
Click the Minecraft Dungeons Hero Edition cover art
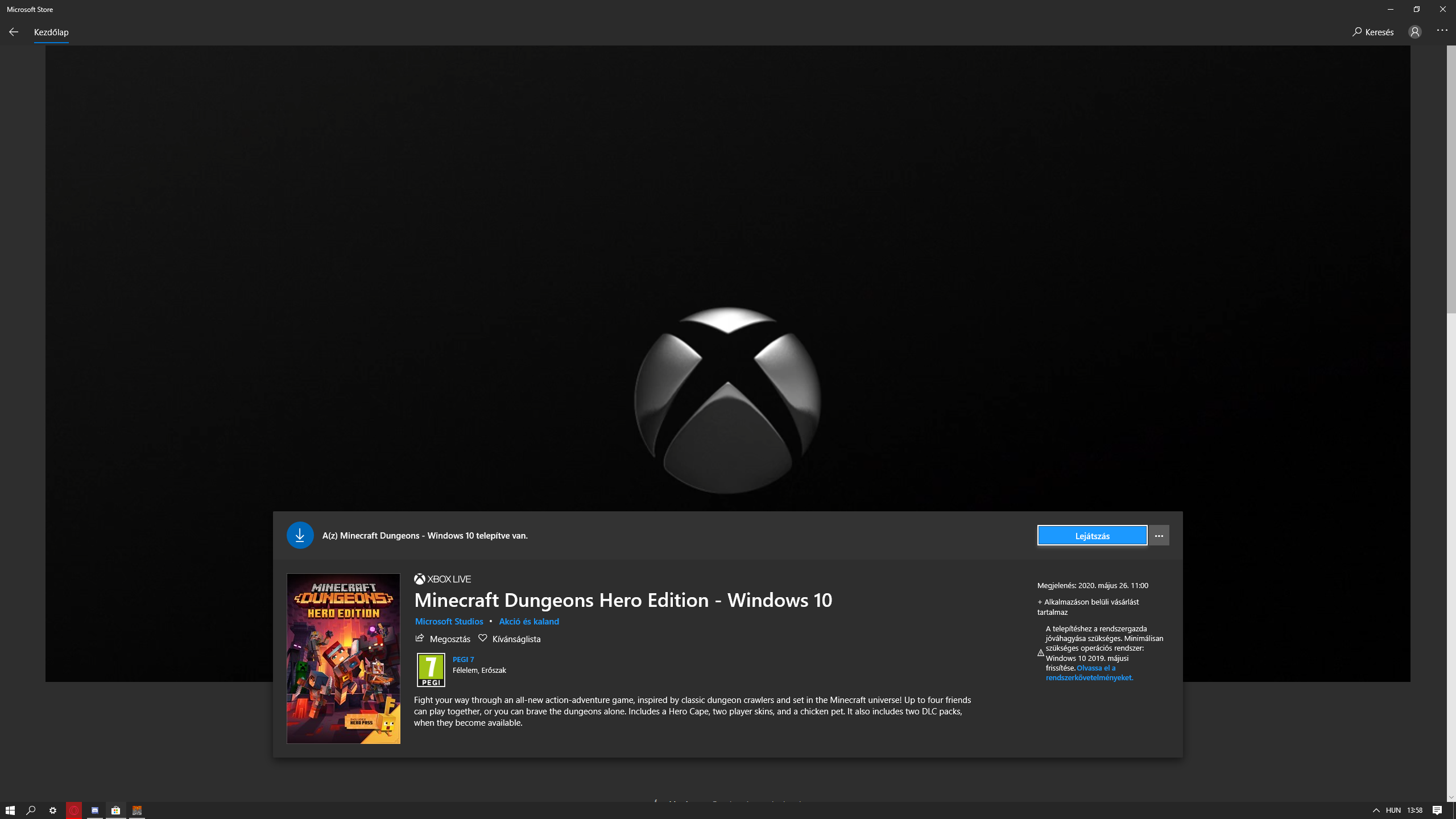click(344, 658)
